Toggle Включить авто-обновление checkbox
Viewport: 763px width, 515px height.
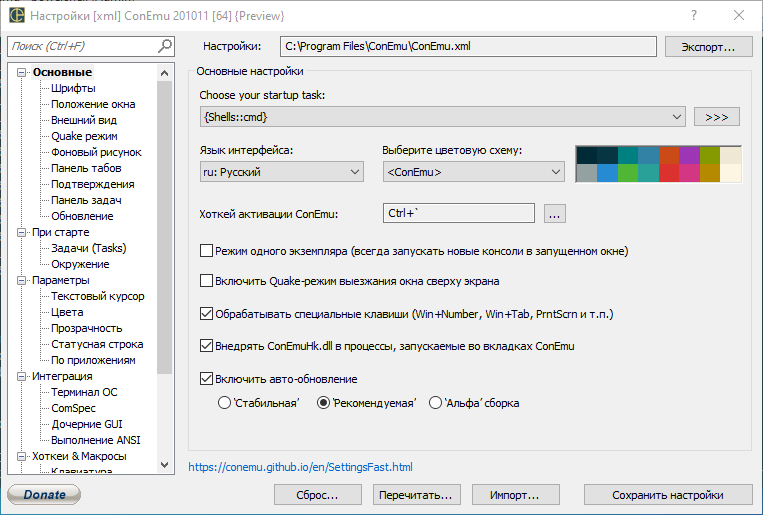pos(206,379)
